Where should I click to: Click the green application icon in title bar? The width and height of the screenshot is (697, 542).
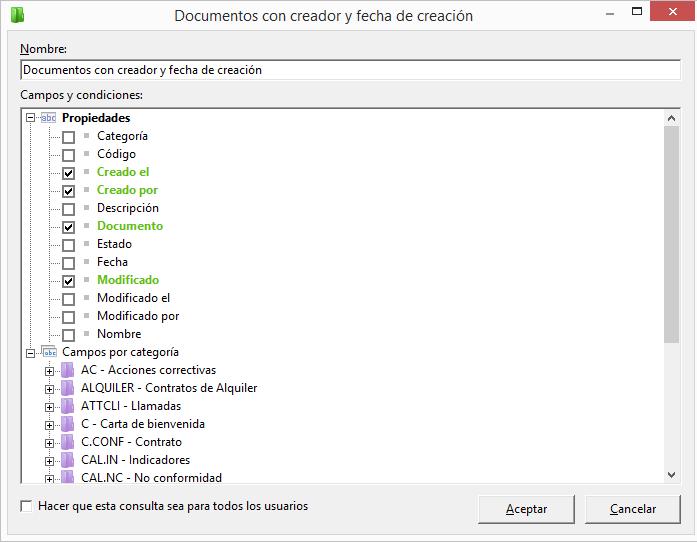click(x=17, y=15)
